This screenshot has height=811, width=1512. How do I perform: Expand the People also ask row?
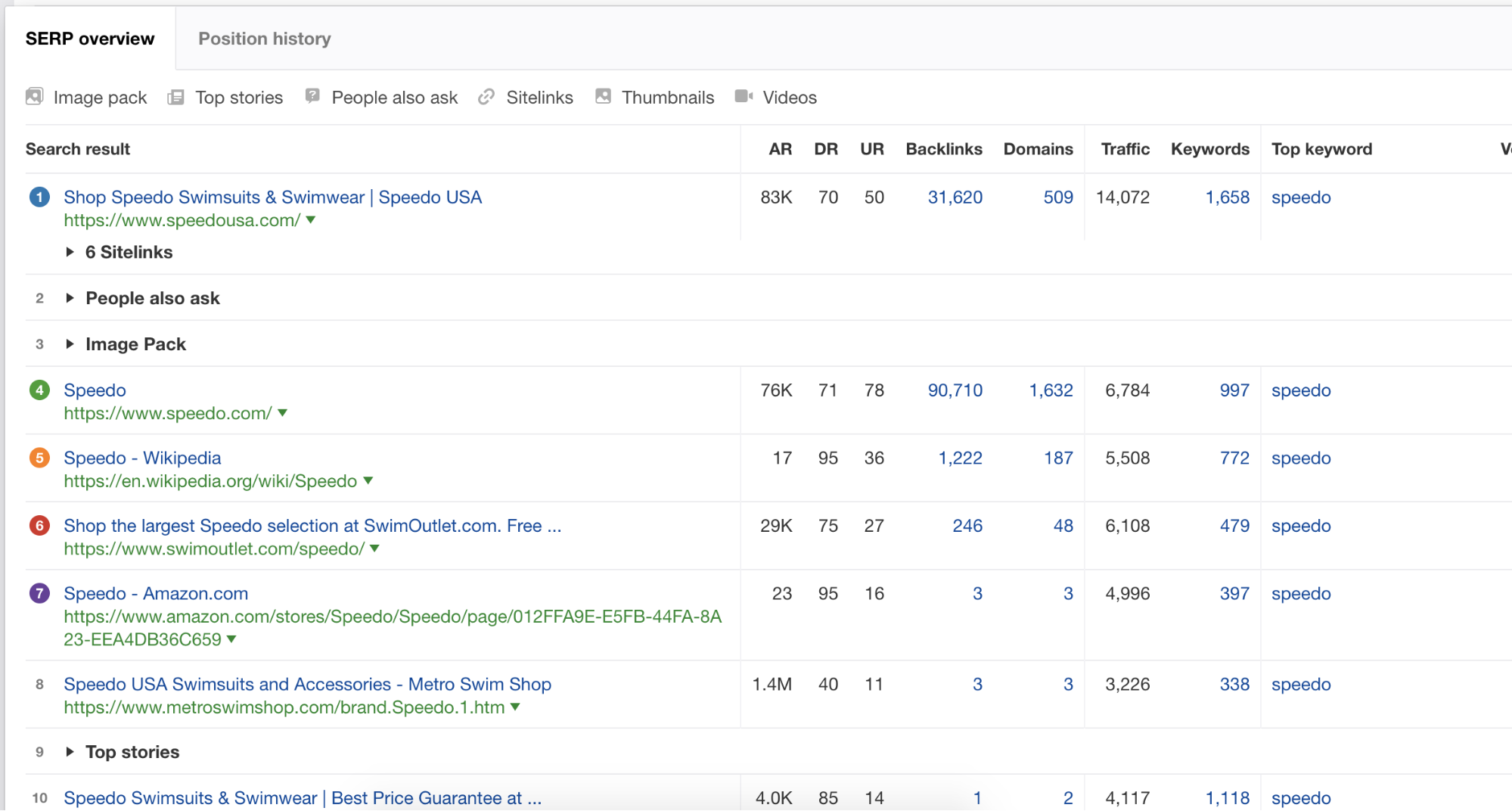(x=70, y=298)
